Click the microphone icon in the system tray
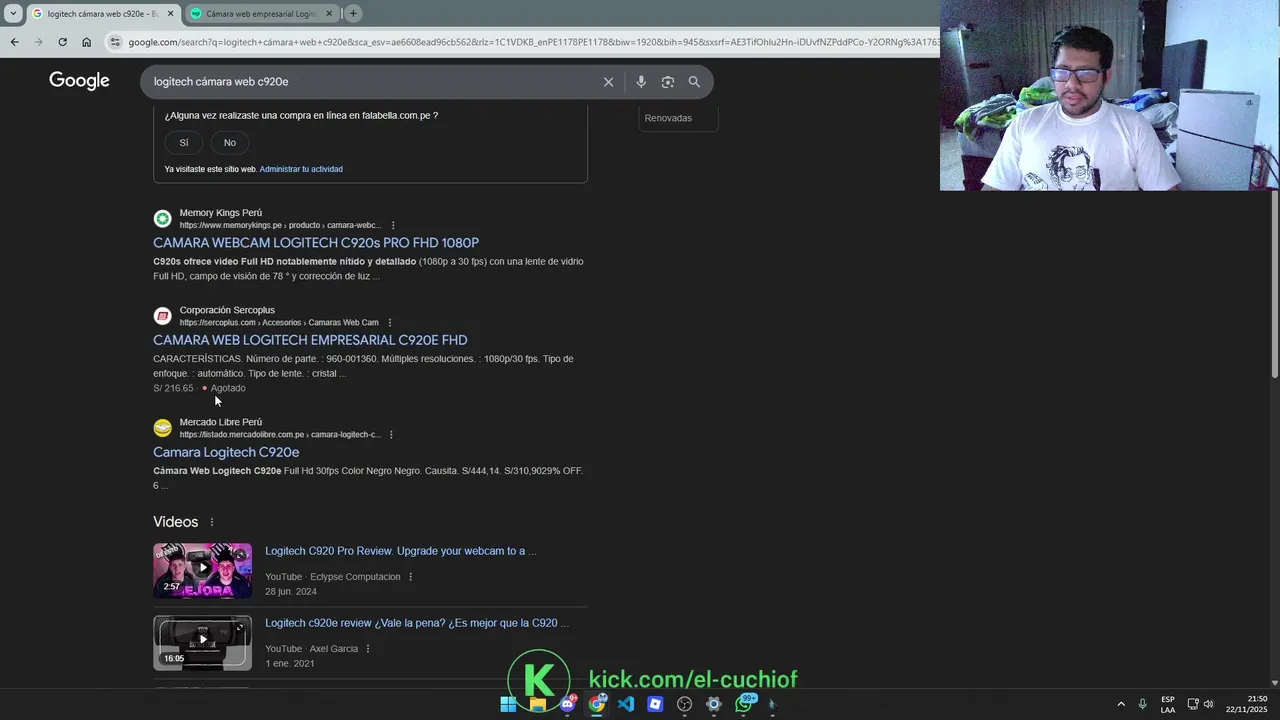 point(1142,704)
